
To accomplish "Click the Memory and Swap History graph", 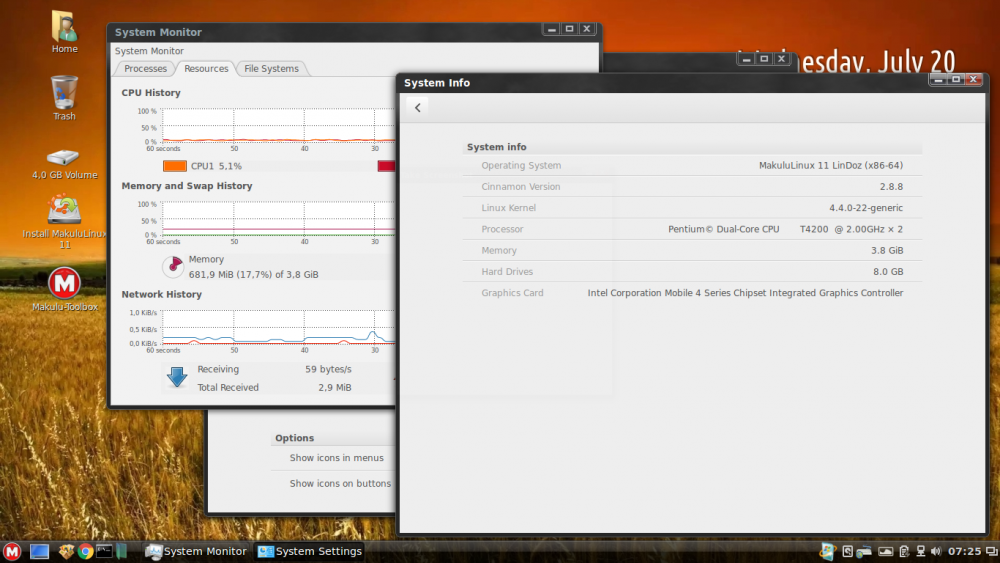I will (279, 218).
